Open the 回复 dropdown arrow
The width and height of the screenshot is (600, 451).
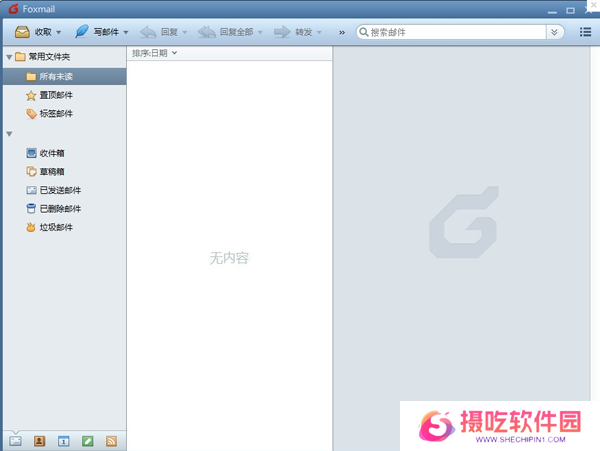click(185, 33)
